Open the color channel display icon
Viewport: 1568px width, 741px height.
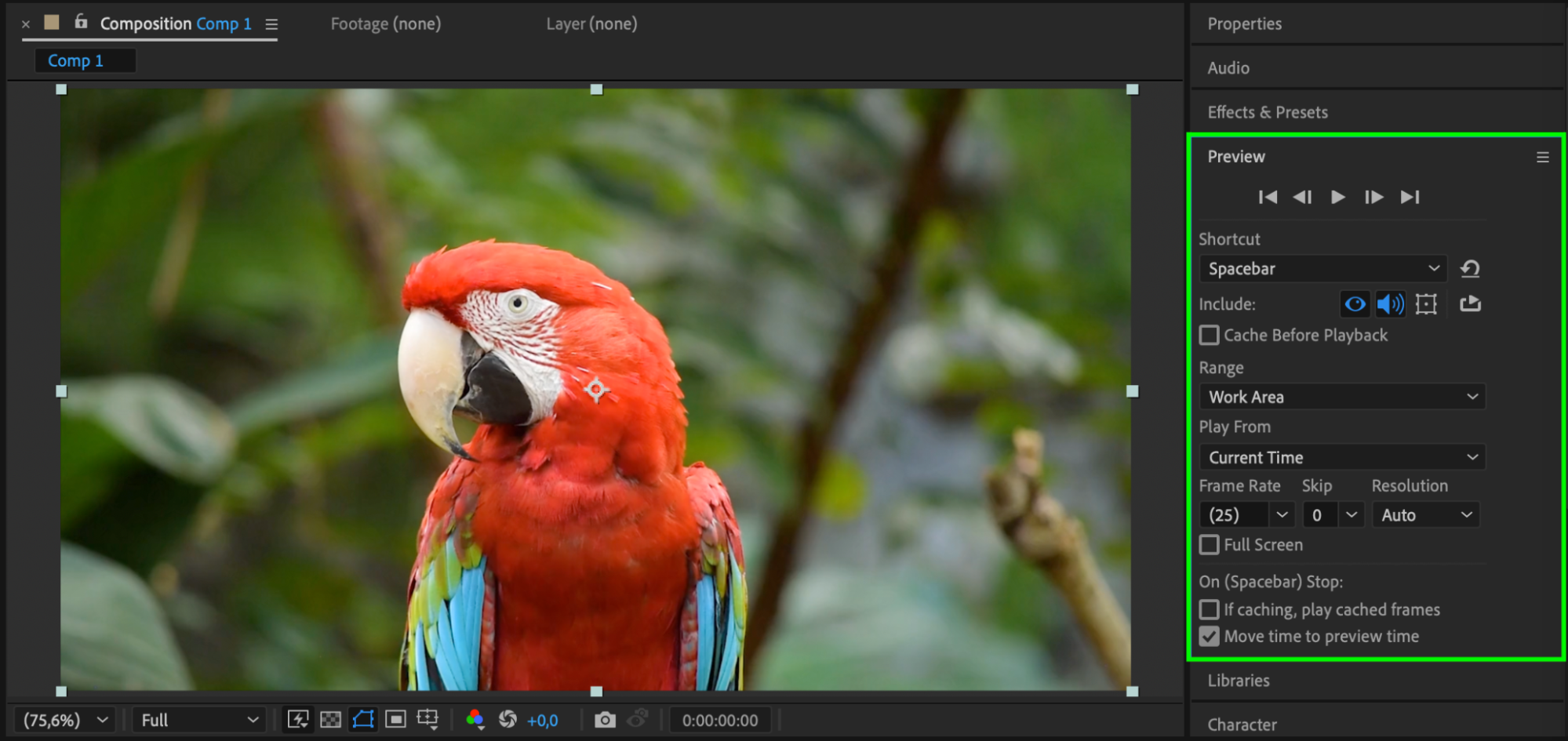tap(475, 720)
